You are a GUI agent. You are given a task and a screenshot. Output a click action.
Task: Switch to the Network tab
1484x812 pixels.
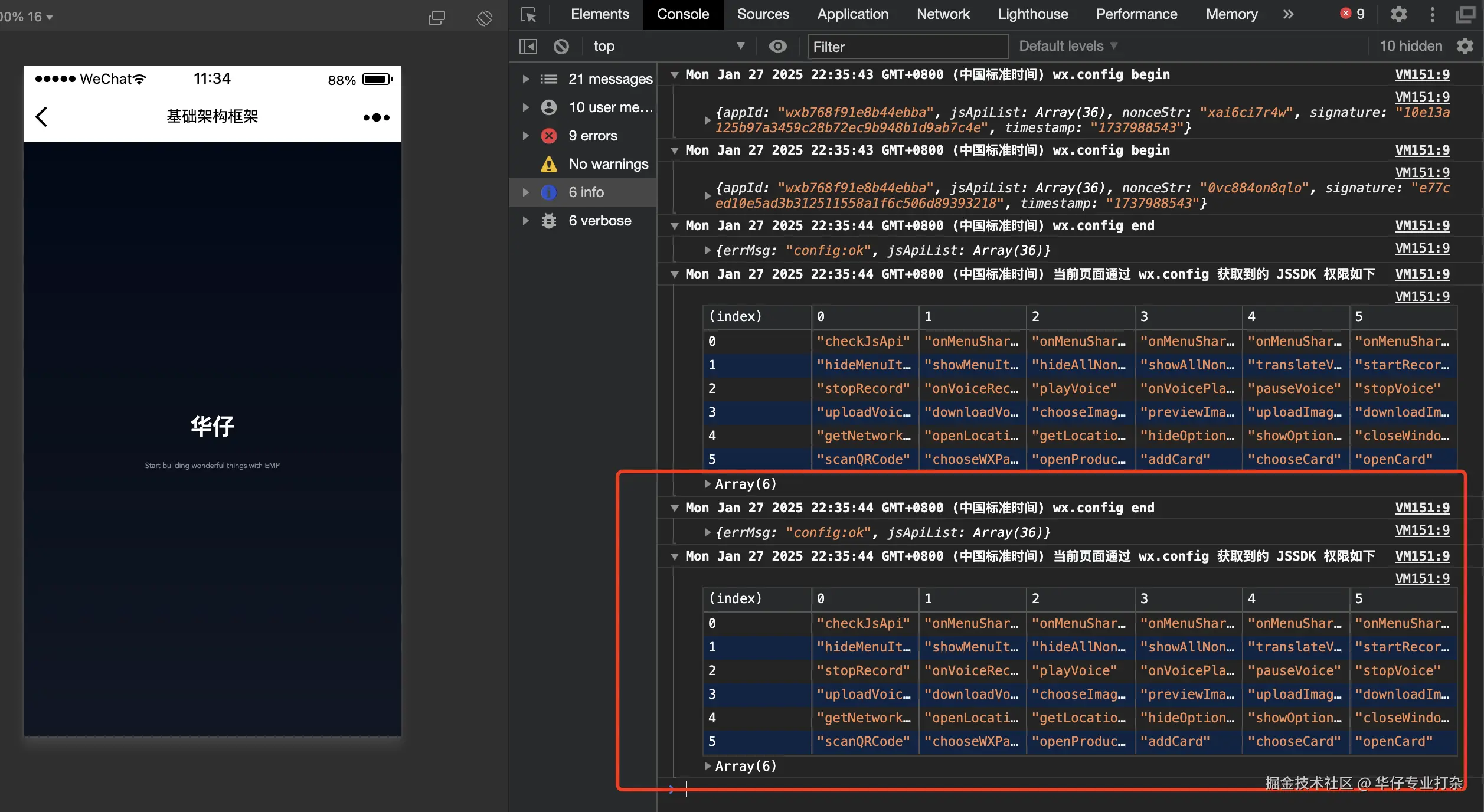[943, 14]
